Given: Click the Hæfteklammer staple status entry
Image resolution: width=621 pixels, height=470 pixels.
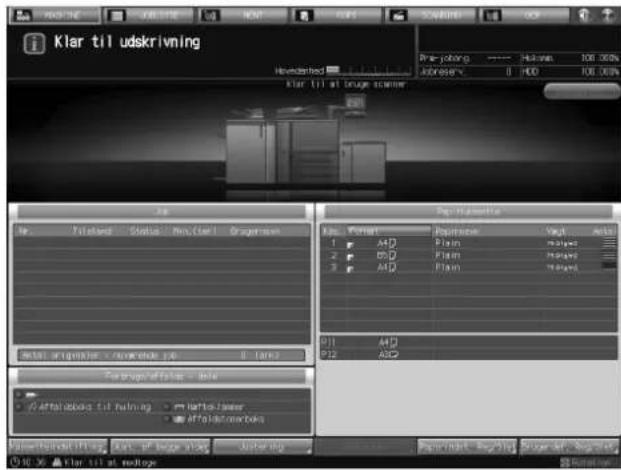Looking at the screenshot, I should point(209,407).
